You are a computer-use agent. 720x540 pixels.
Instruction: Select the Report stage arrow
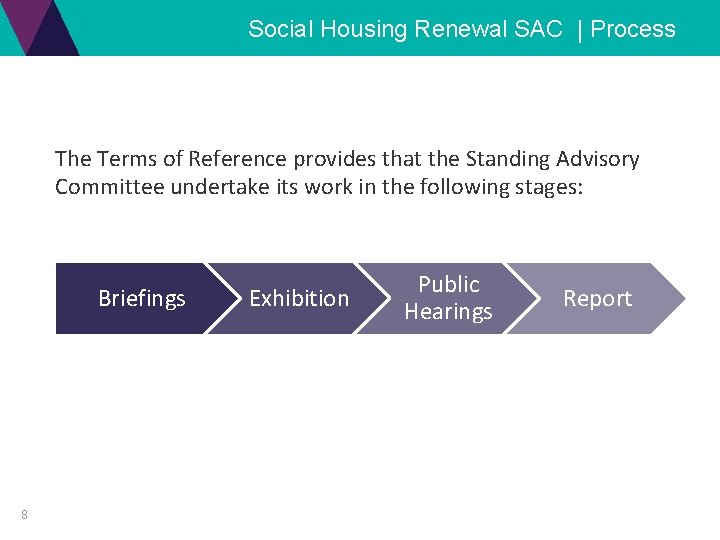597,298
